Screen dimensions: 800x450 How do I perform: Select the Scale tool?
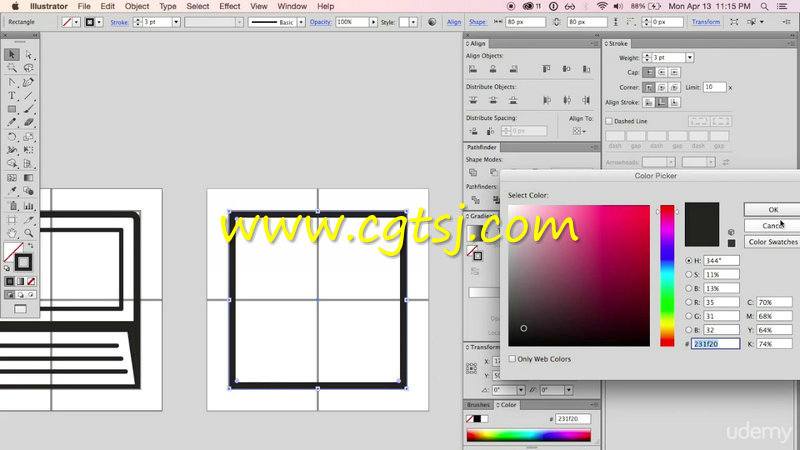tap(29, 137)
